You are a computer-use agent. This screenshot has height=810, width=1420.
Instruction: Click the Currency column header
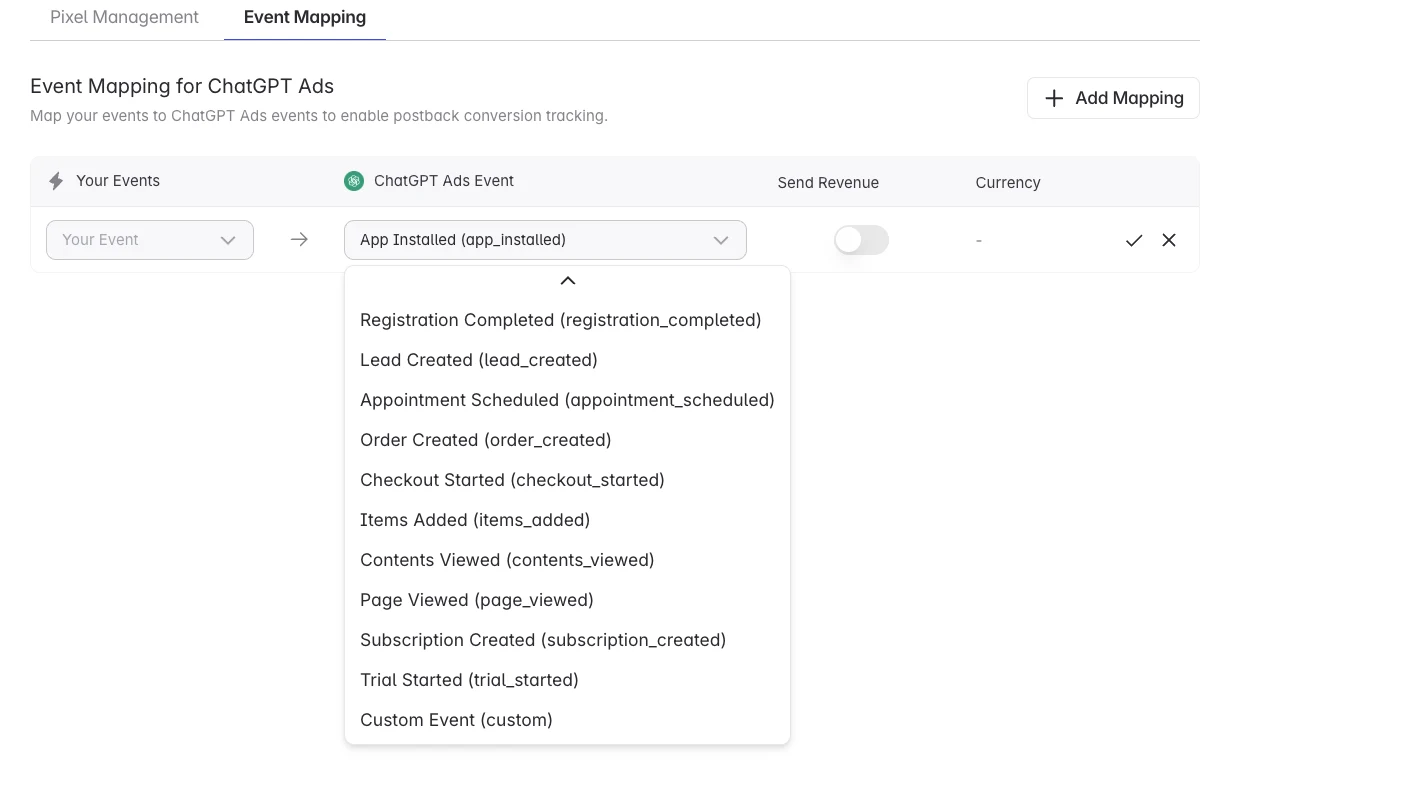pyautogui.click(x=1008, y=183)
